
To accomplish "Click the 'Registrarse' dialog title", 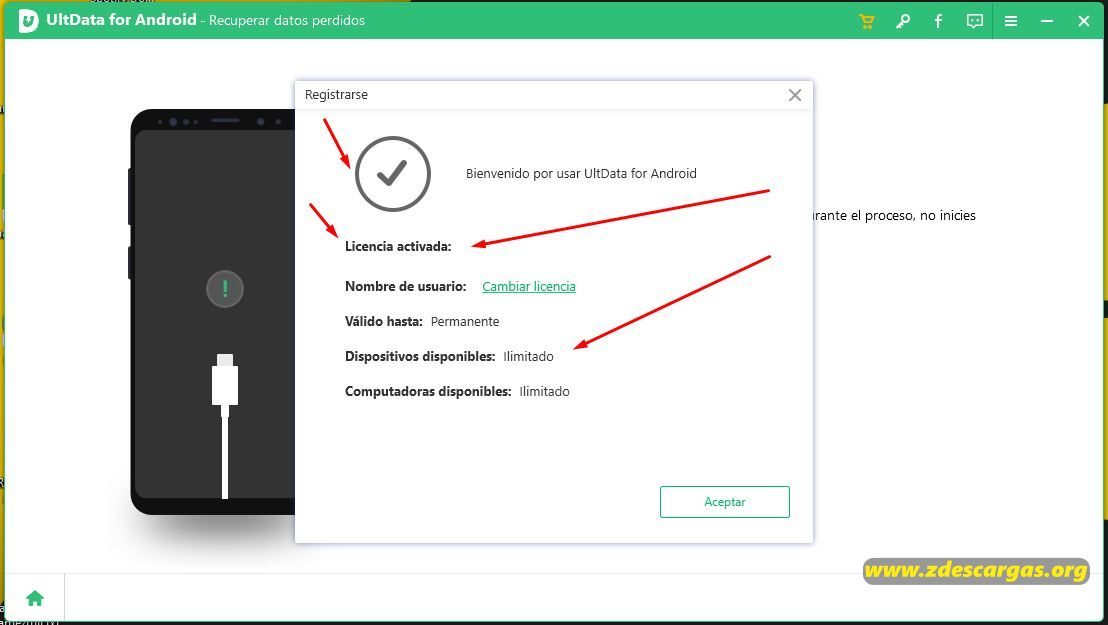I will (x=336, y=95).
